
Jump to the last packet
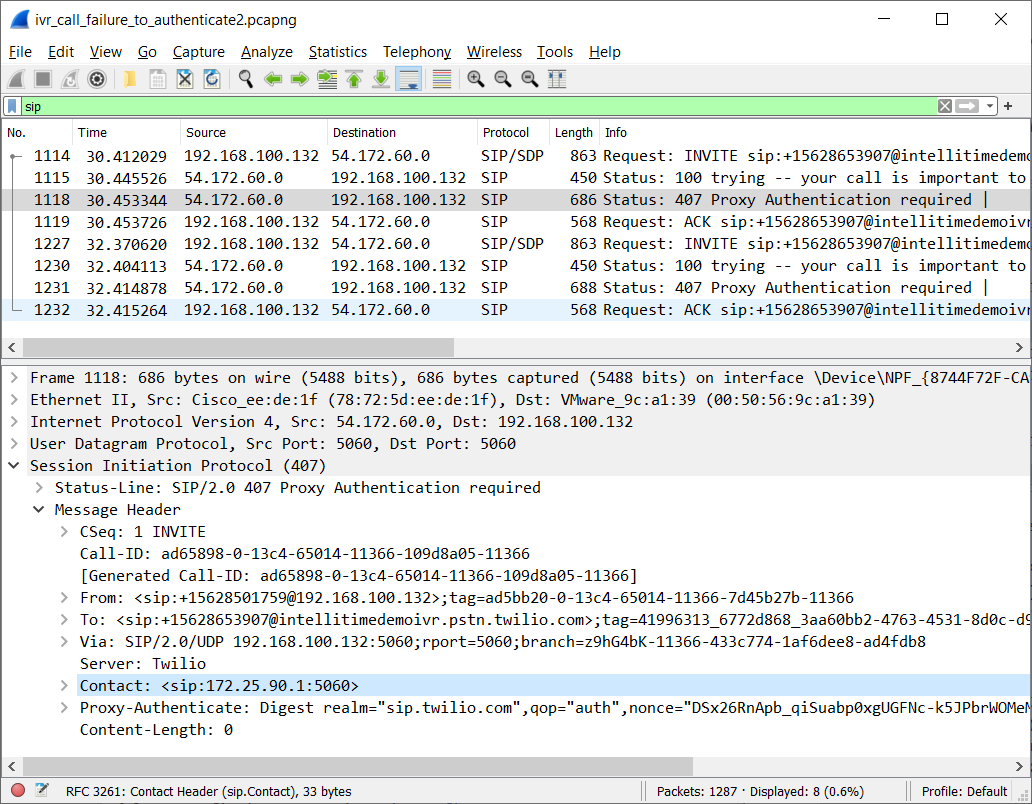(x=380, y=79)
